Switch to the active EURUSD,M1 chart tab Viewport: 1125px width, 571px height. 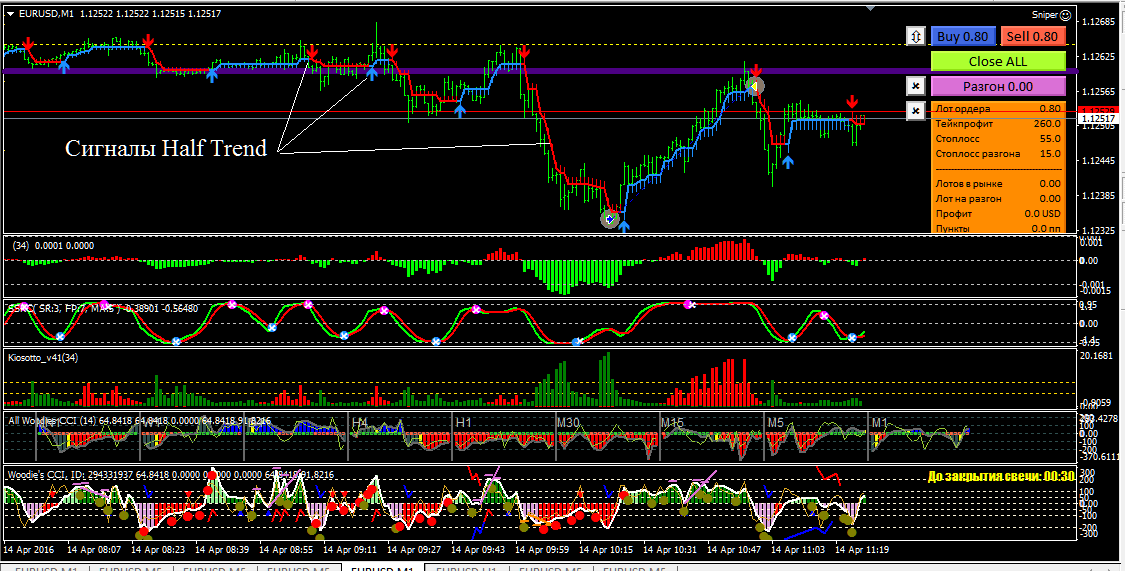click(x=382, y=567)
